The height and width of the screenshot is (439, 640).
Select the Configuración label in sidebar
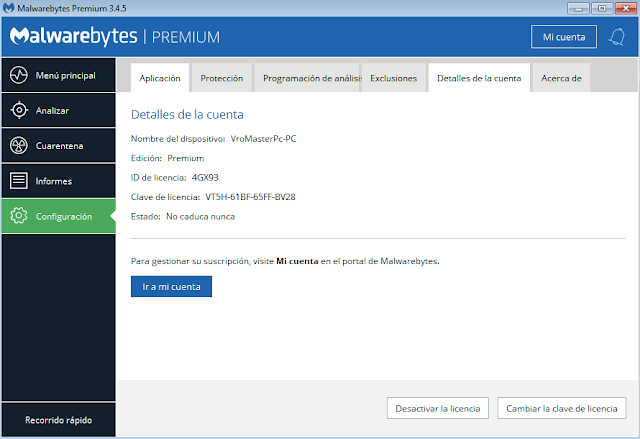[64, 216]
